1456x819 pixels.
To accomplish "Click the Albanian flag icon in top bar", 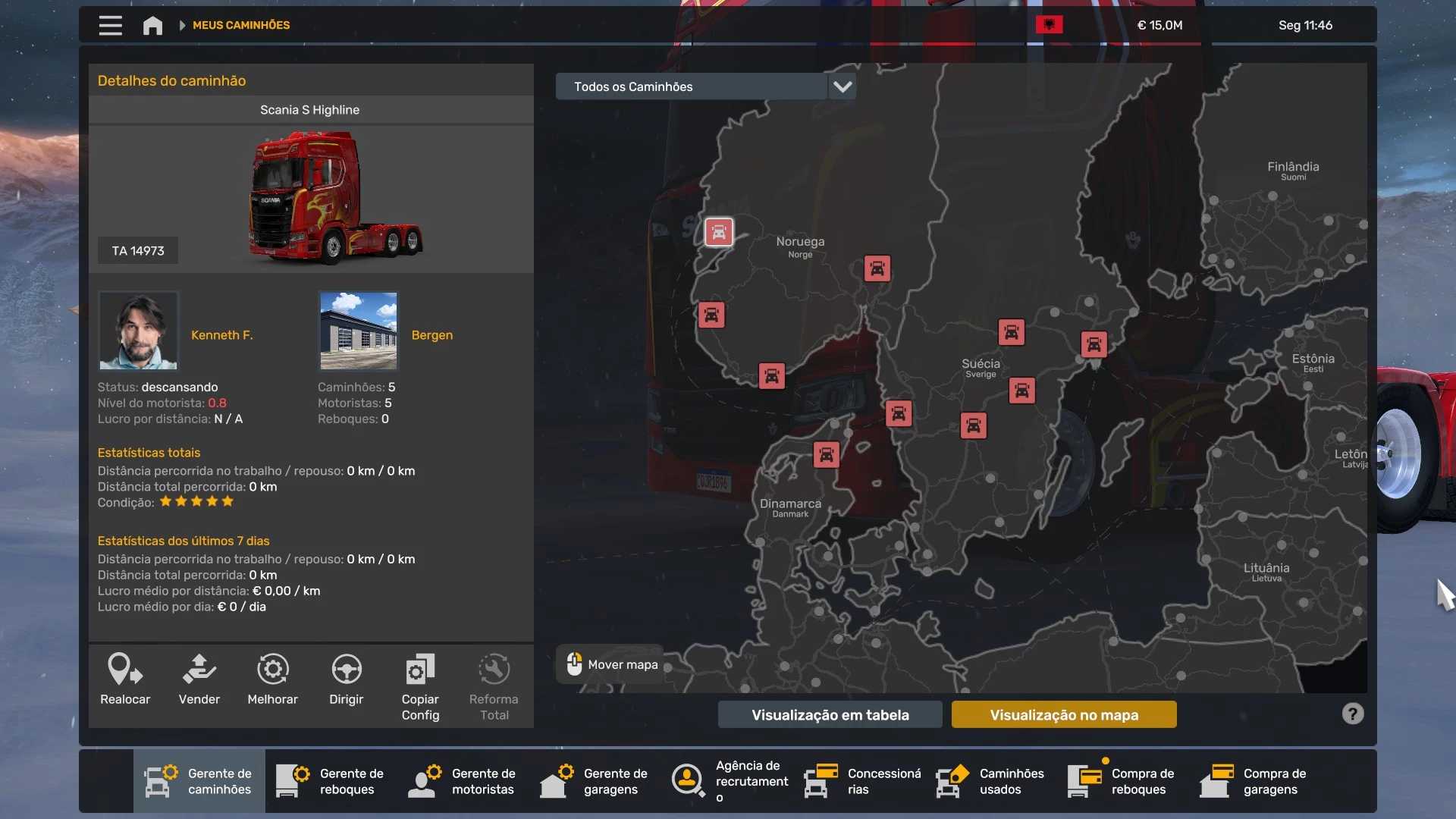I will click(1049, 25).
